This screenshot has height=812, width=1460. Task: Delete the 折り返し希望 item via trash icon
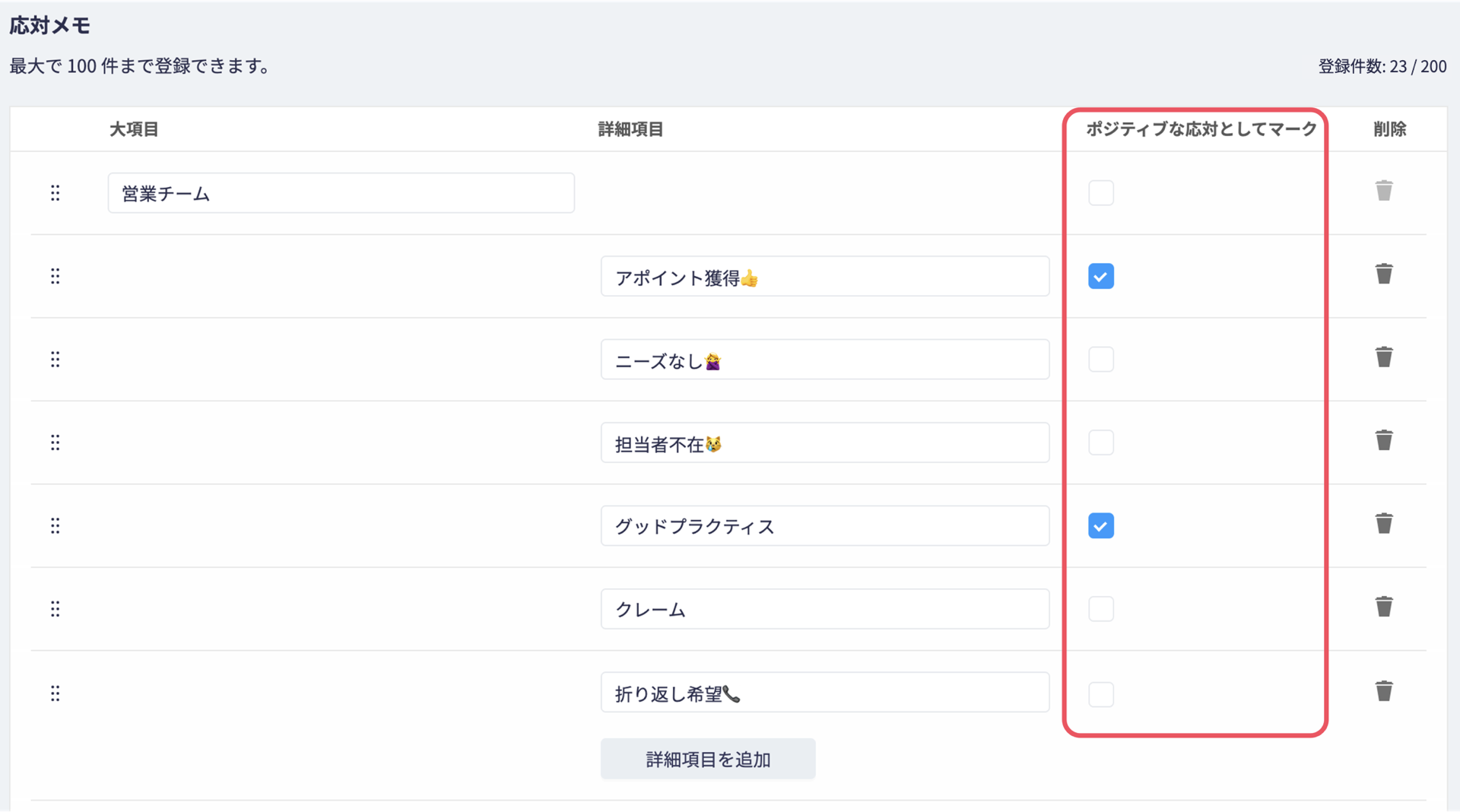pyautogui.click(x=1384, y=691)
